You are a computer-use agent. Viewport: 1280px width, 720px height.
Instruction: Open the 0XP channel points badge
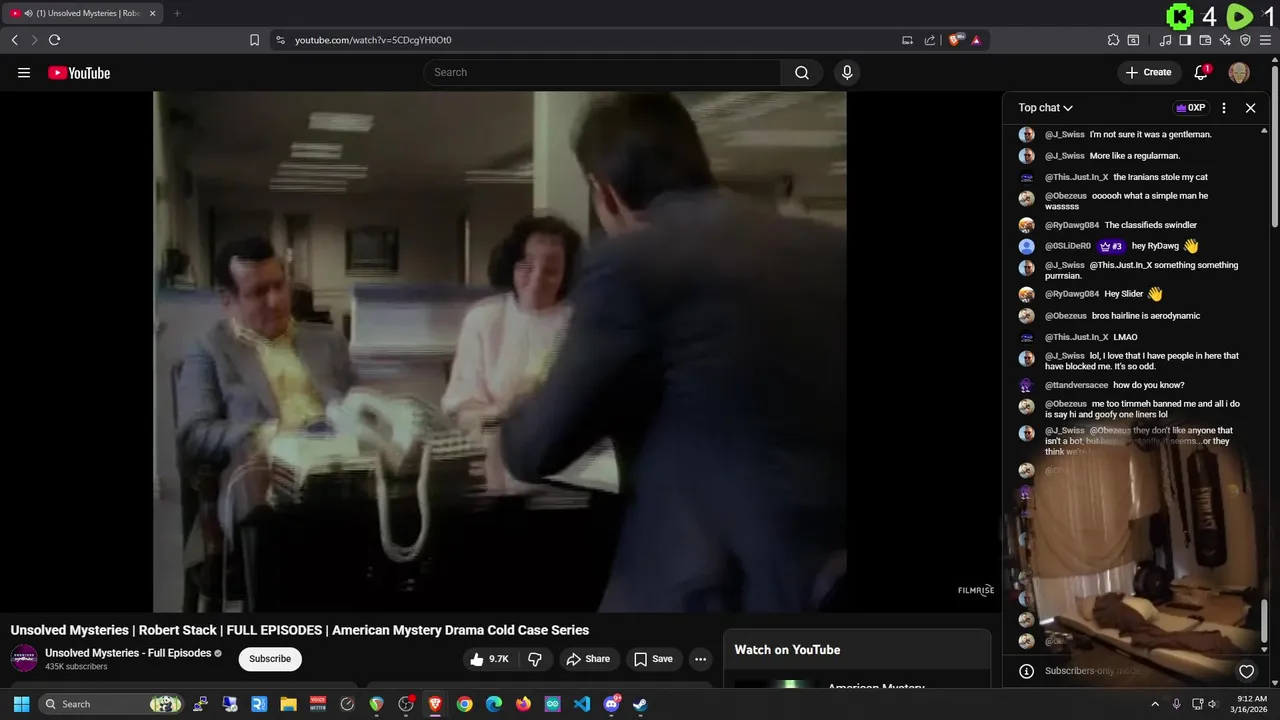point(1191,108)
